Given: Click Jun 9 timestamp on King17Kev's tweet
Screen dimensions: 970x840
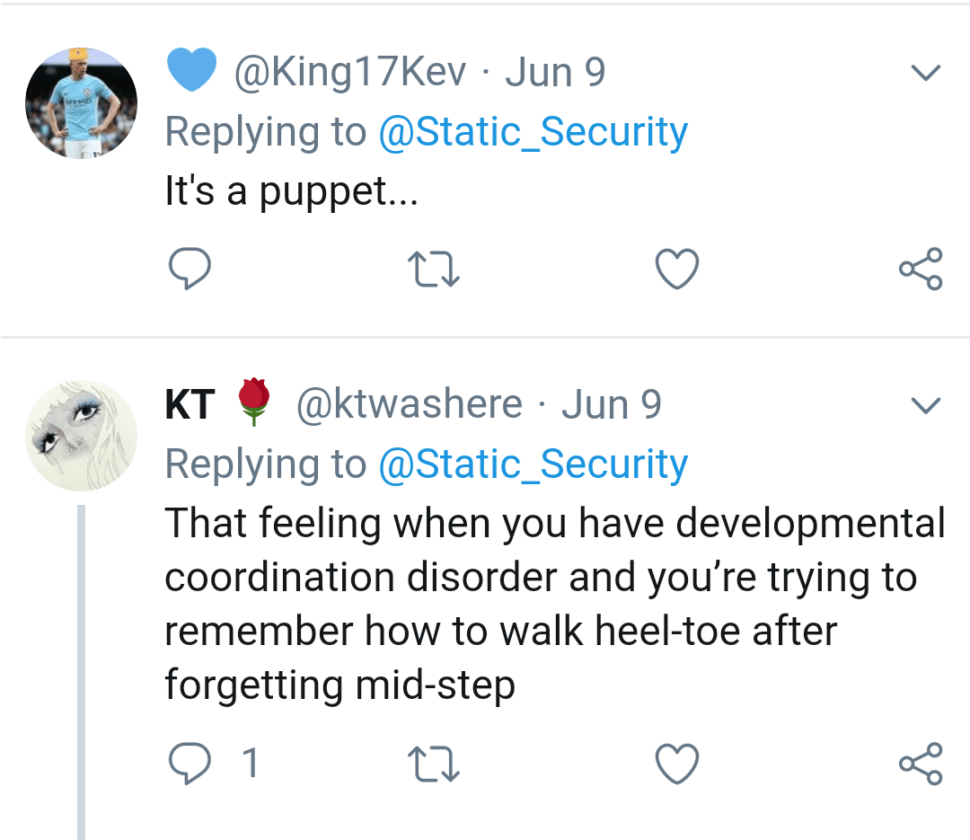Looking at the screenshot, I should pyautogui.click(x=555, y=73).
